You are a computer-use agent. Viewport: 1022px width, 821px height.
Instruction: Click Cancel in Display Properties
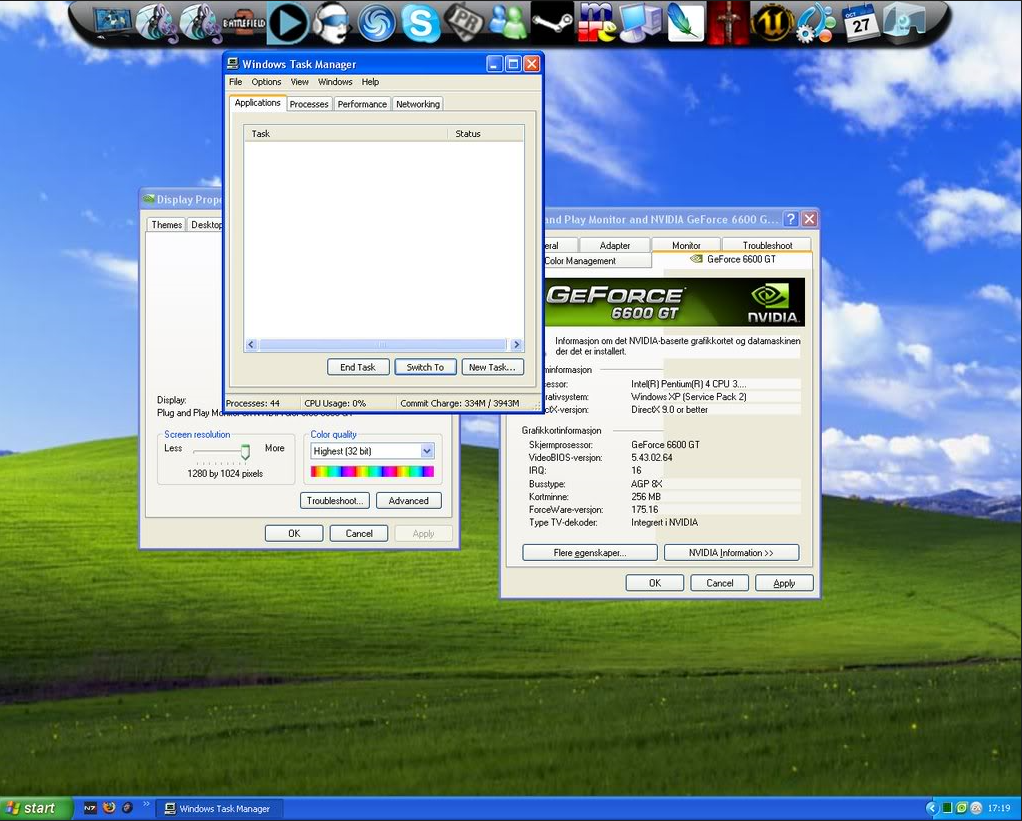359,533
